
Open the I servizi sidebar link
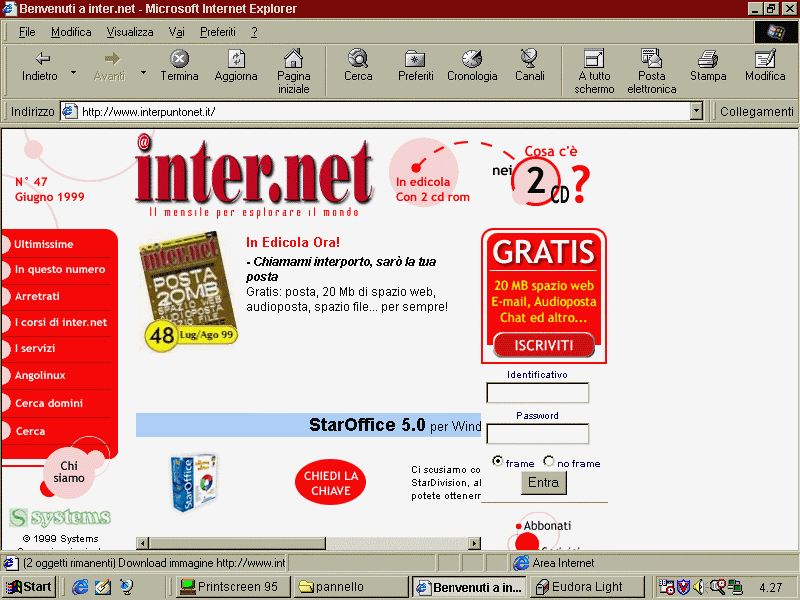[x=35, y=348]
